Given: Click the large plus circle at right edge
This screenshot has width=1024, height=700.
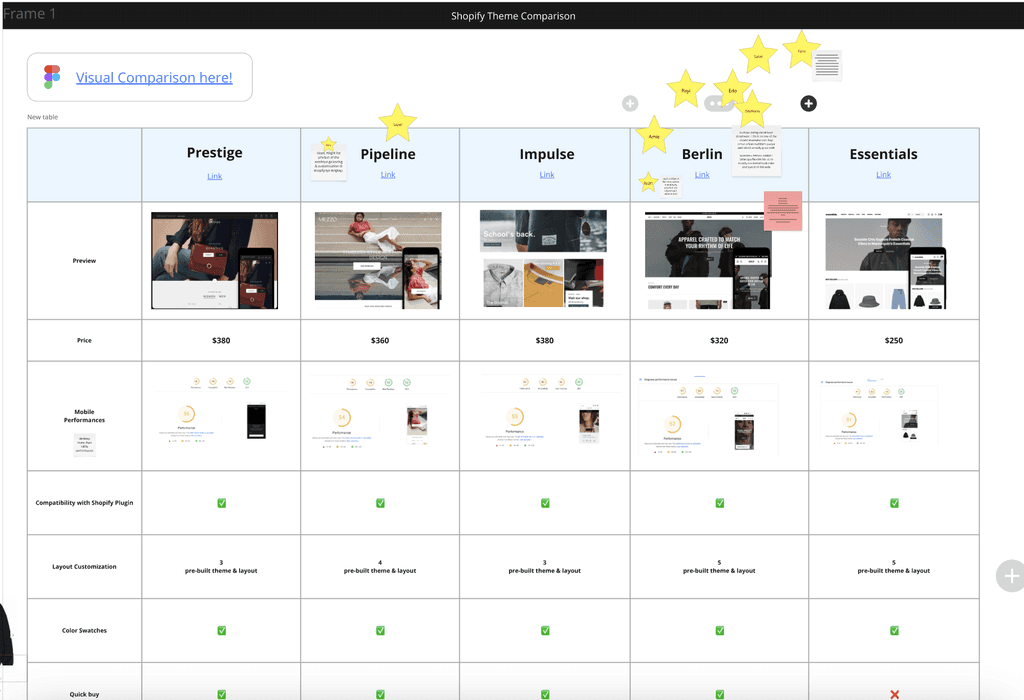Looking at the screenshot, I should 1011,576.
